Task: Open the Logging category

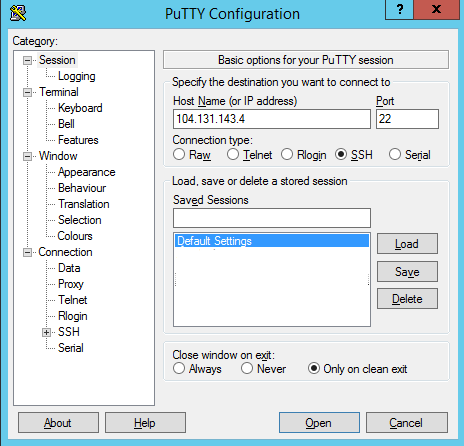Action: point(77,76)
